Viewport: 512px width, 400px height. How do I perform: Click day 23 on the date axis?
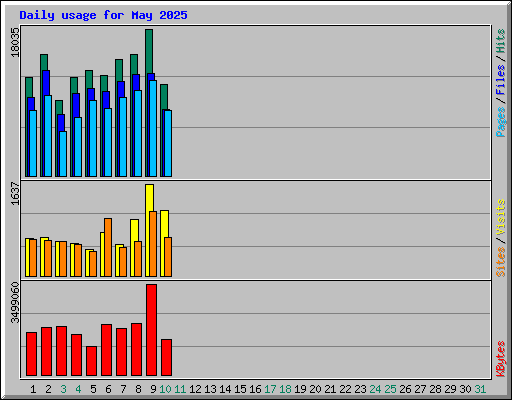[x=360, y=389]
